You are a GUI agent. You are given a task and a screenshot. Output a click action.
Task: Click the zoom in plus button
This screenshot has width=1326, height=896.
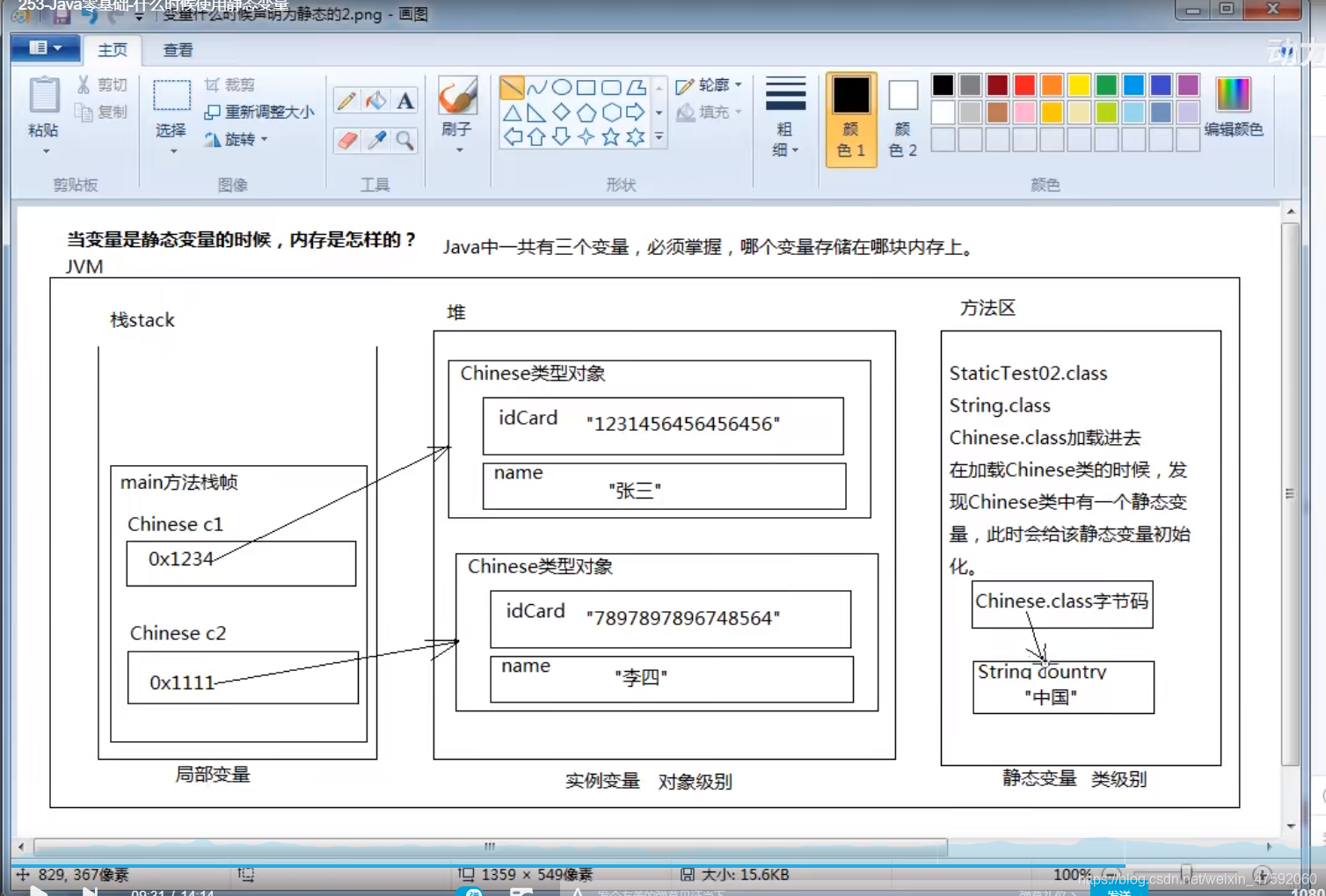click(1262, 874)
